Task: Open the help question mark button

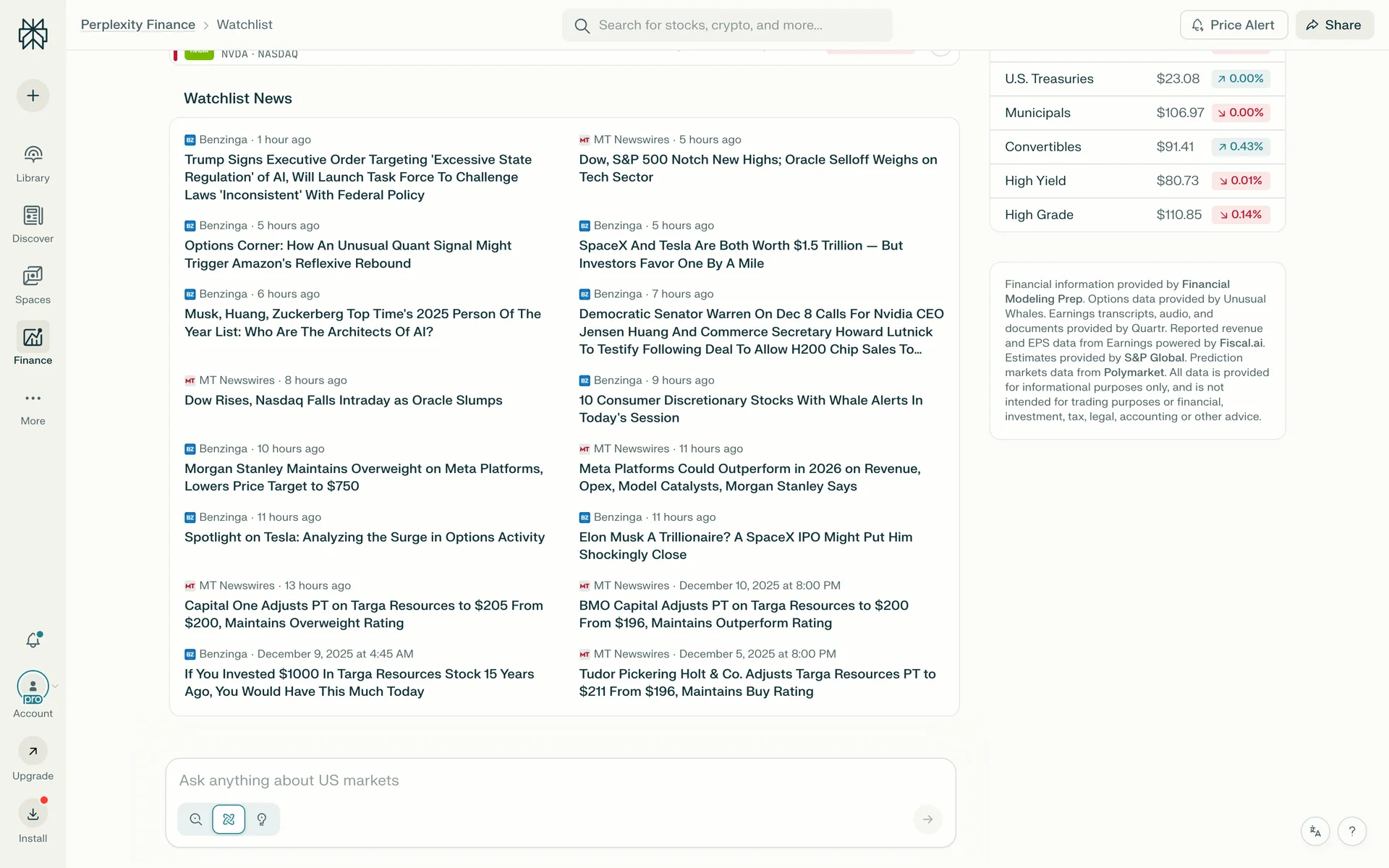Action: (x=1351, y=831)
